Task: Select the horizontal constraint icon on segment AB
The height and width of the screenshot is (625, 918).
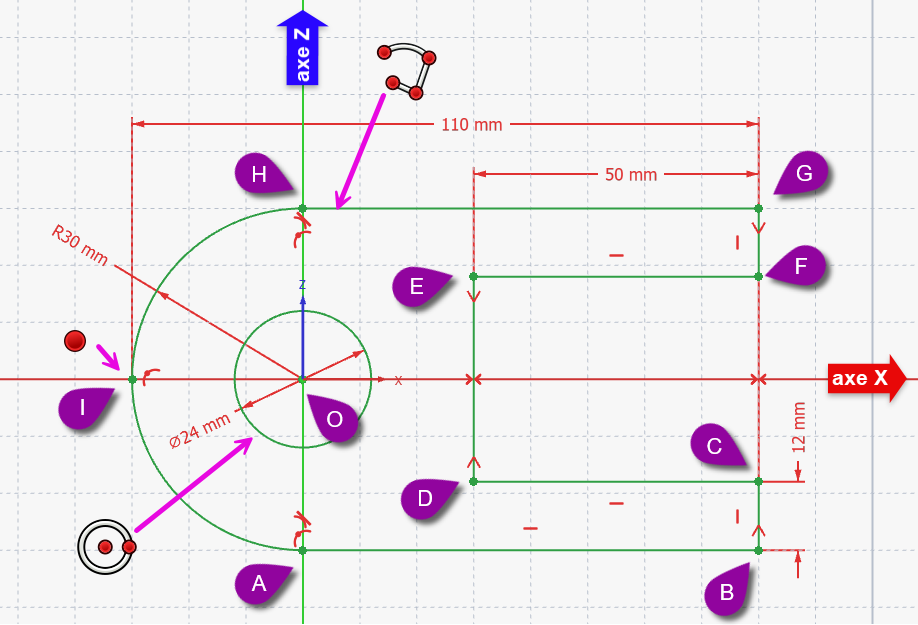Action: click(531, 527)
